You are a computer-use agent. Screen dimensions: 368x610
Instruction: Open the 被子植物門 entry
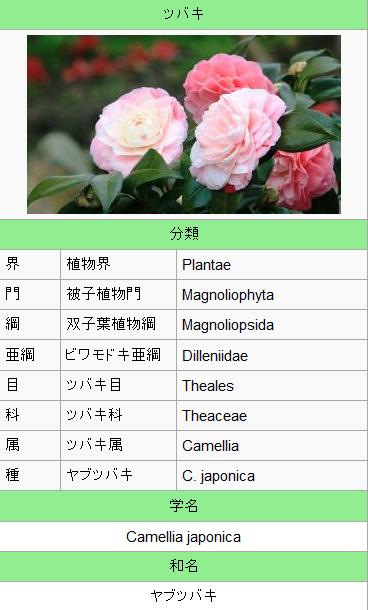[x=103, y=294]
